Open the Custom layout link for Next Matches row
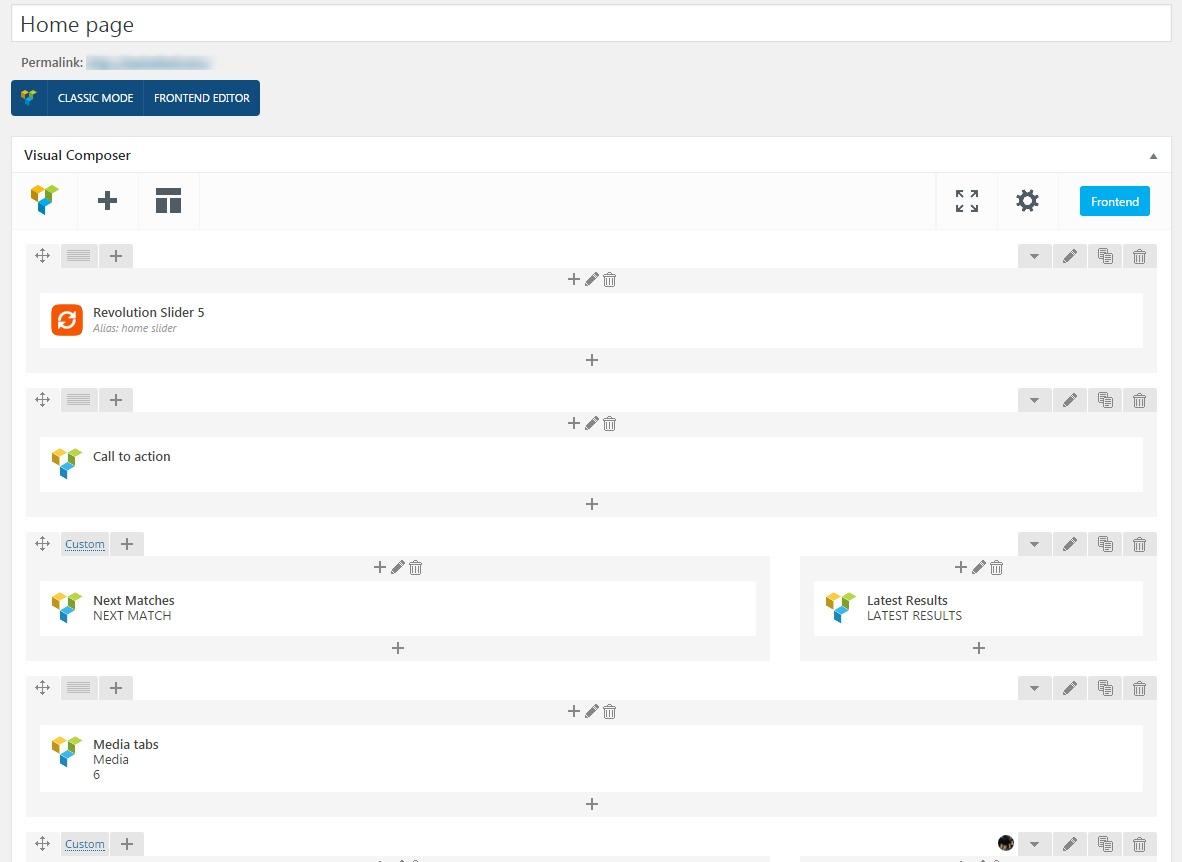Viewport: 1182px width, 862px height. coord(85,545)
